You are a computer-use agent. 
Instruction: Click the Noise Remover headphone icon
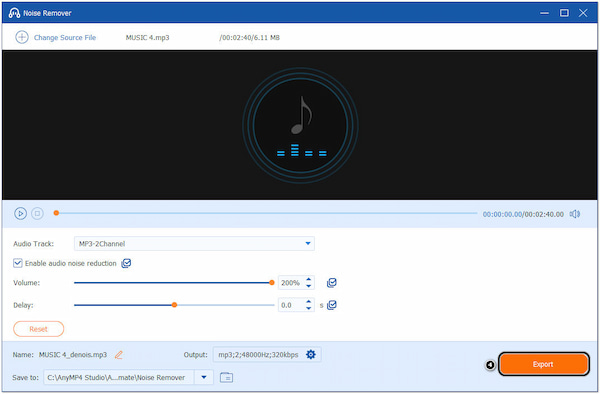click(x=14, y=13)
